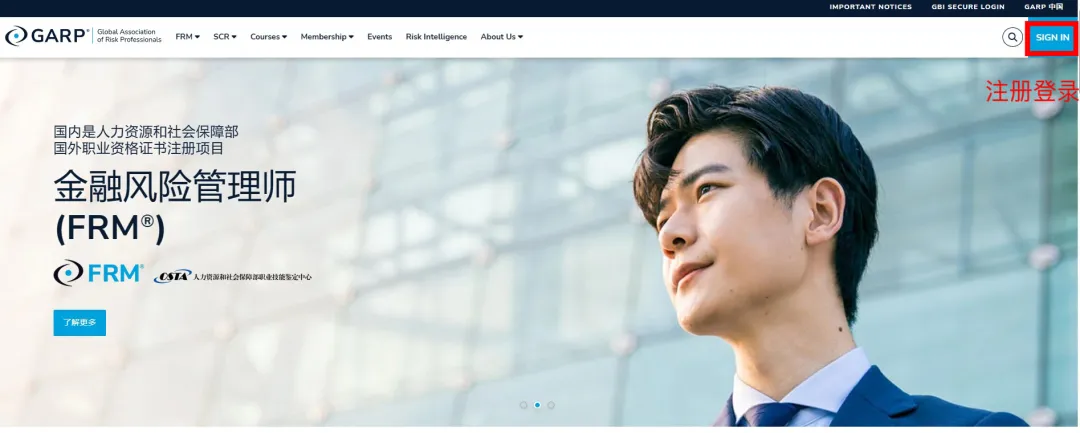
Task: Click the SIGN IN button
Action: (x=1052, y=37)
